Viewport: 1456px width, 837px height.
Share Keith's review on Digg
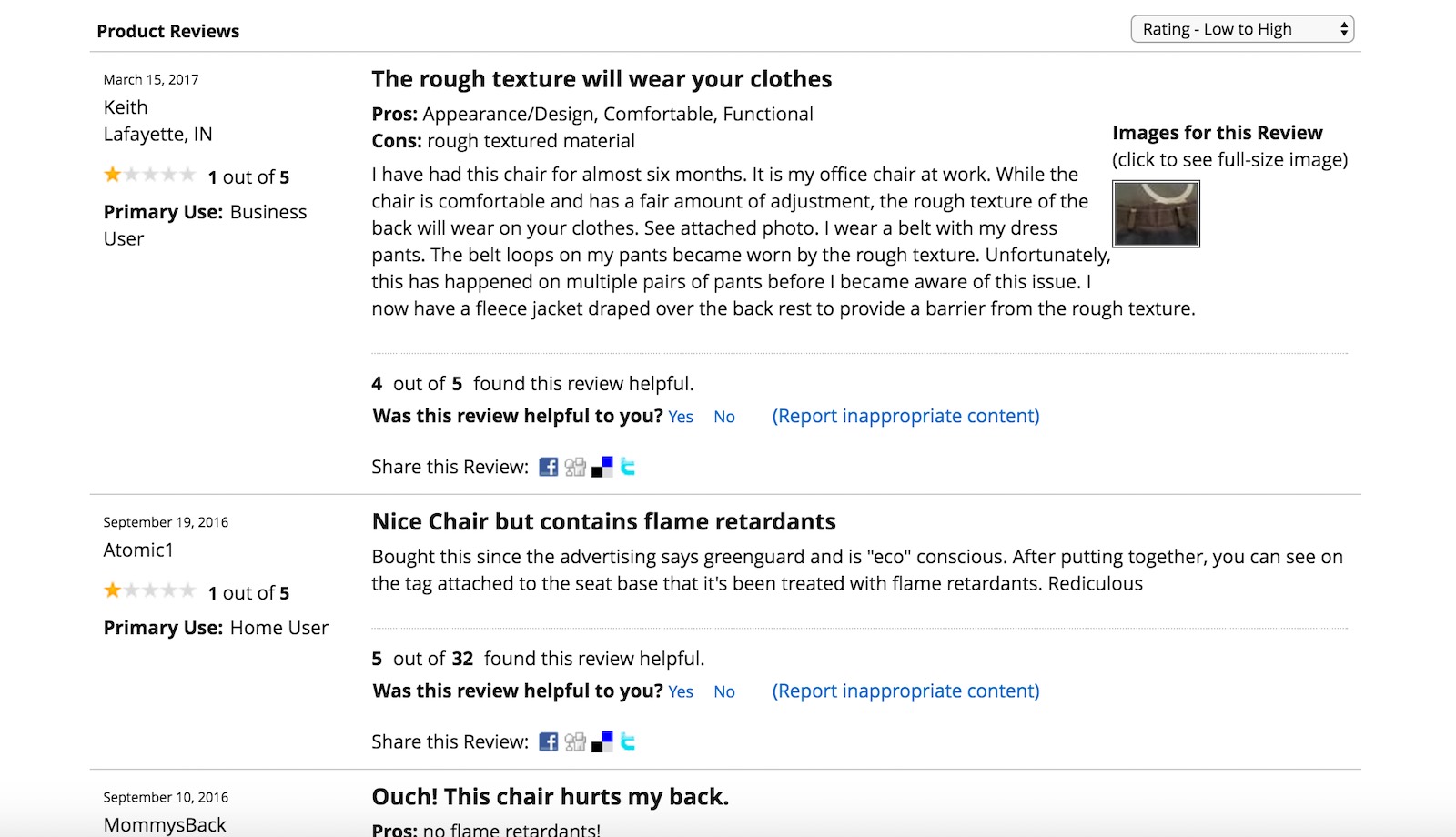click(x=575, y=467)
